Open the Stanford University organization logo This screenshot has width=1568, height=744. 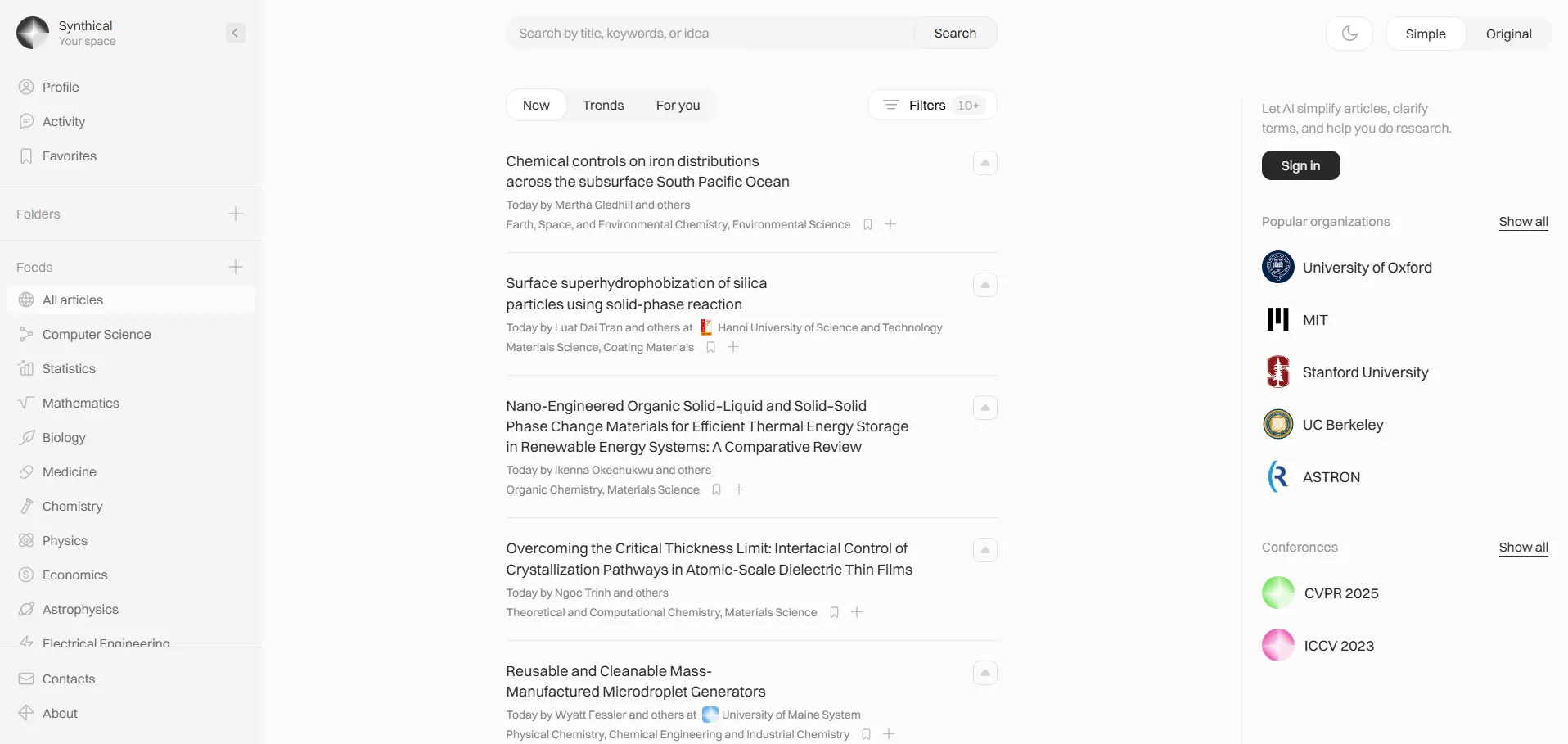1277,372
